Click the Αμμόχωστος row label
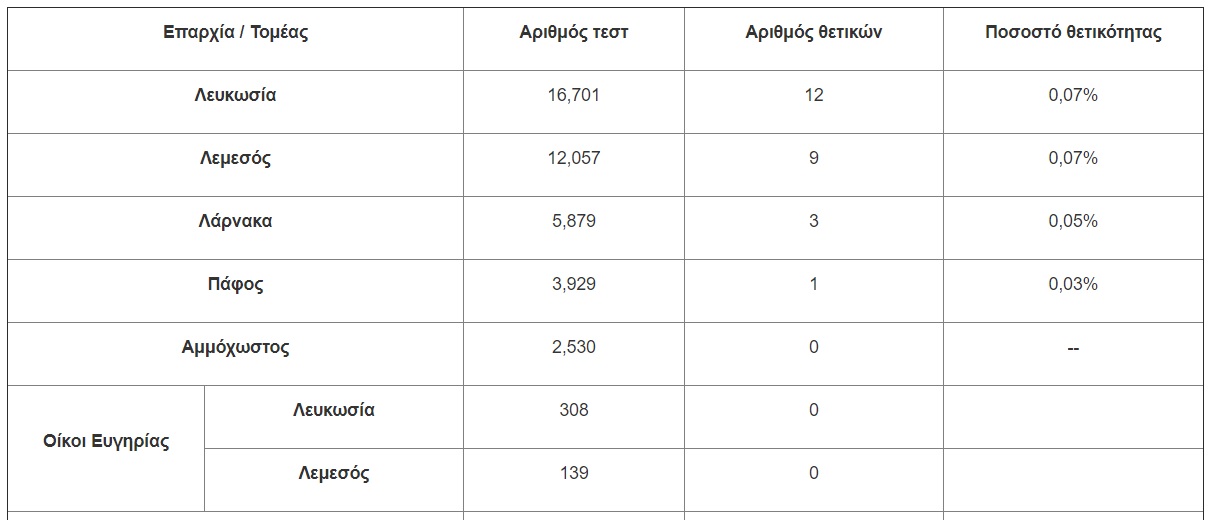 (235, 348)
